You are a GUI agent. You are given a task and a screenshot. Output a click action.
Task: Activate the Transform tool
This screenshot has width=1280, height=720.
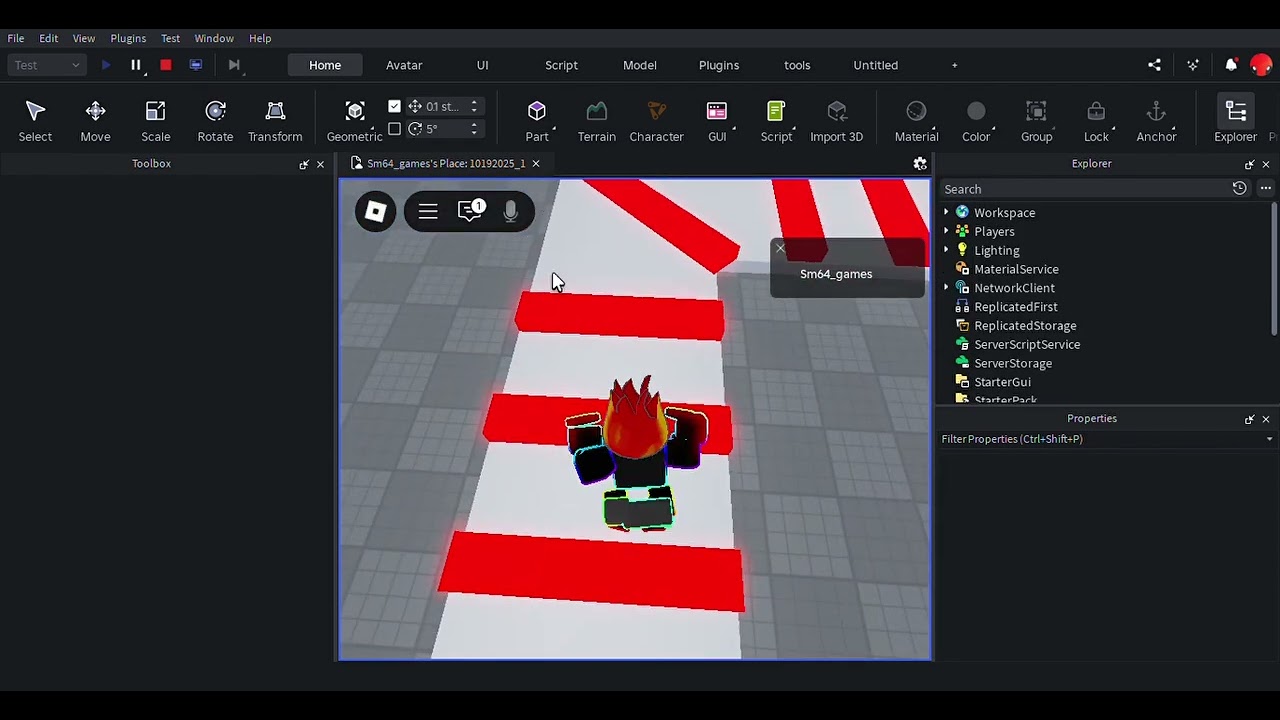click(275, 120)
